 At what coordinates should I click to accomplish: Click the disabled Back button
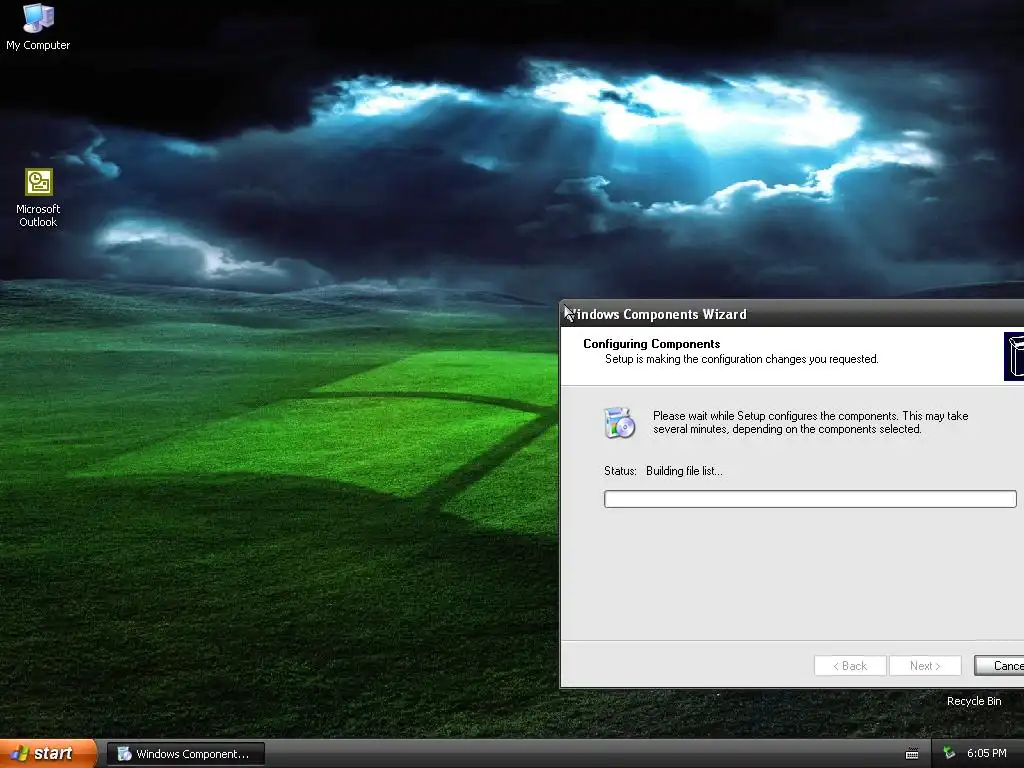tap(850, 665)
